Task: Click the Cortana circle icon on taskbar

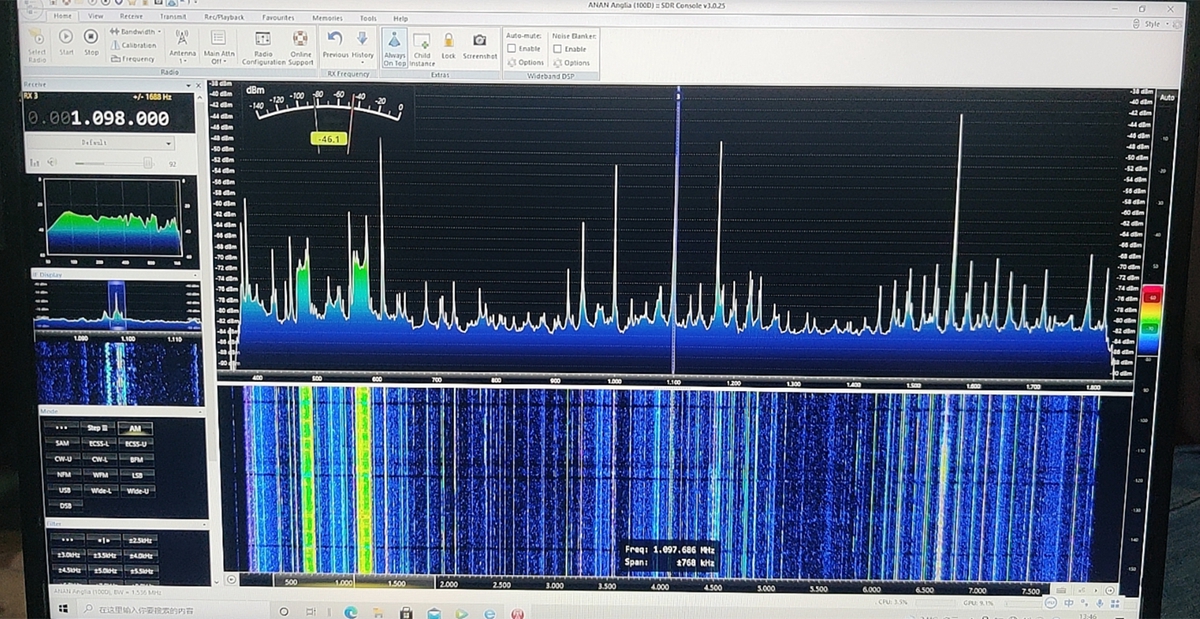Action: coord(284,612)
